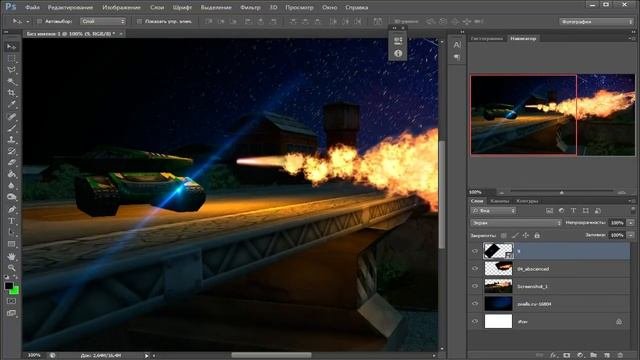Screen dimensions: 640x360
Task: Open the fill slider dropdown arrow
Action: click(631, 235)
